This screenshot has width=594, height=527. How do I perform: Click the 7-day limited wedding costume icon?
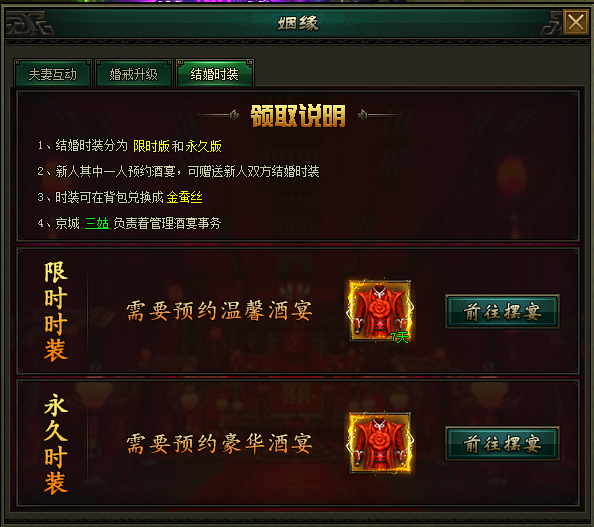pos(380,311)
